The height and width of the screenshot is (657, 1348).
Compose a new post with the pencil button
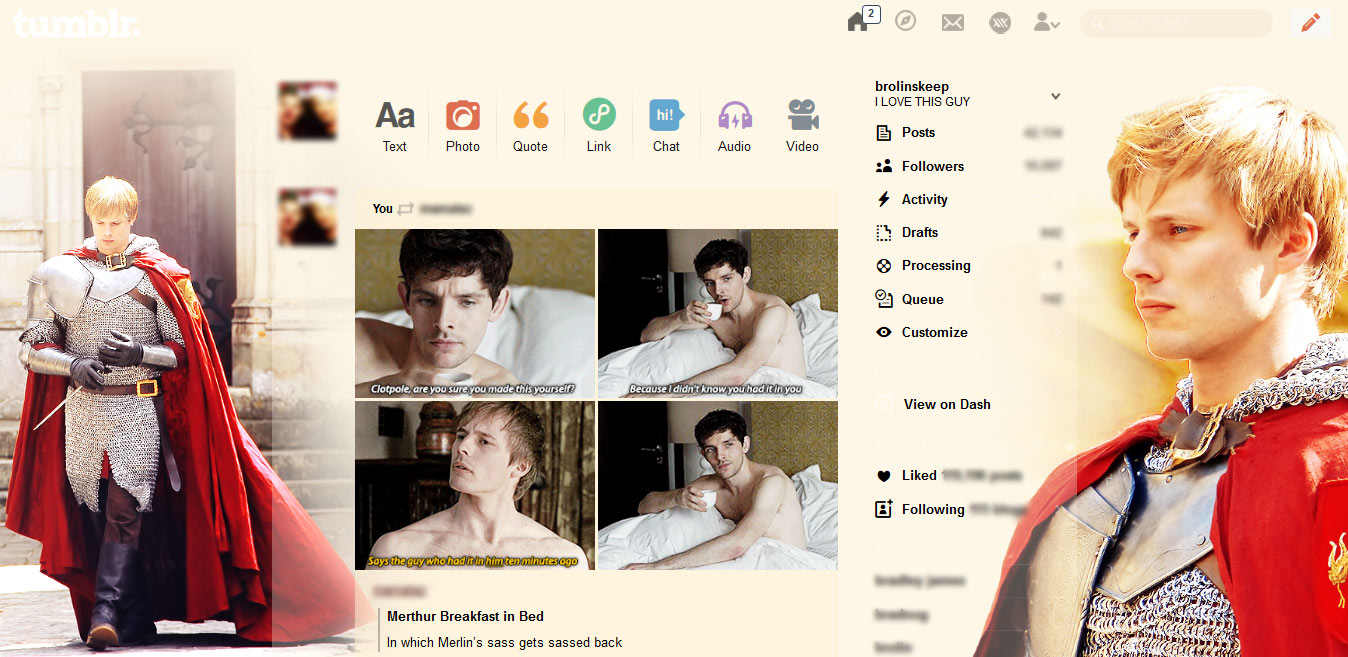(x=1310, y=23)
